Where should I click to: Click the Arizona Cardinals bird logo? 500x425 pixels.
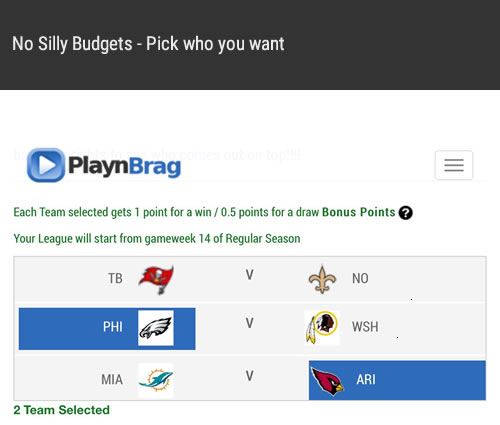point(327,380)
